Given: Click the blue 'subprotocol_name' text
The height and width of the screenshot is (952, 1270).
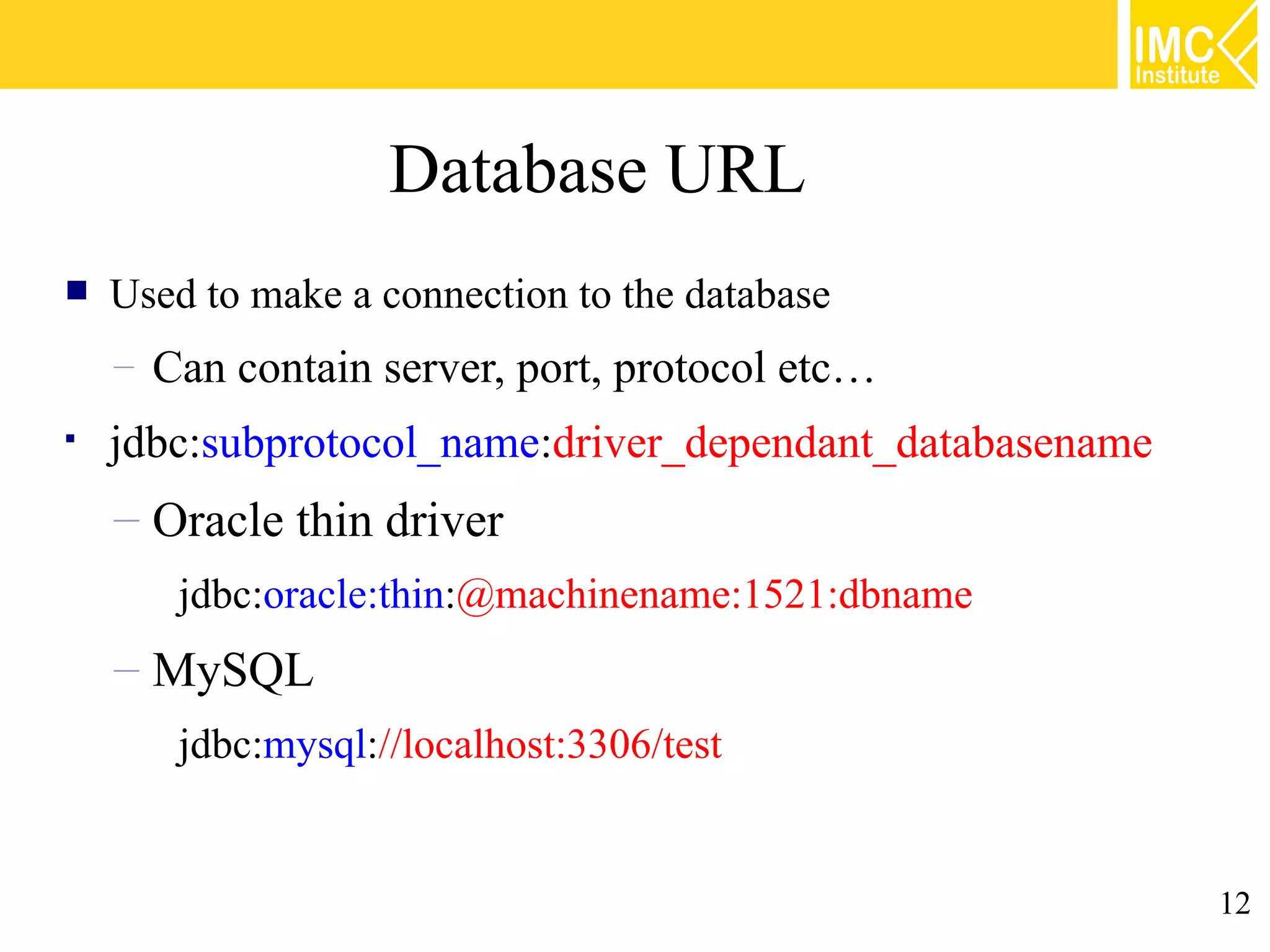Looking at the screenshot, I should coord(371,443).
